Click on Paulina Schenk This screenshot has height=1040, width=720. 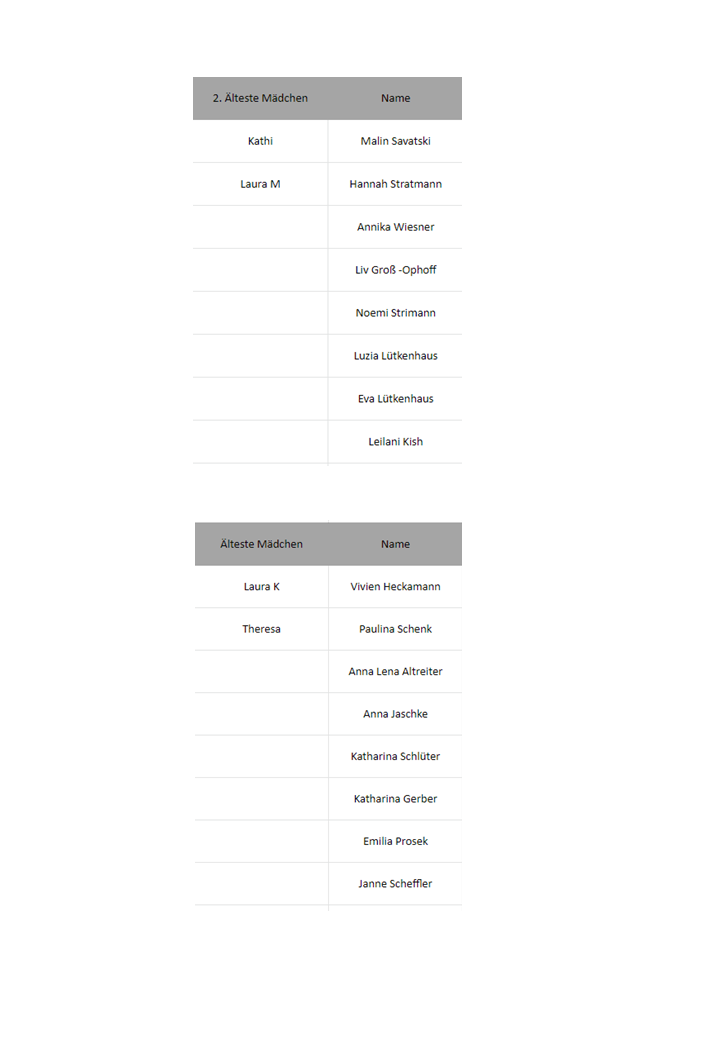tap(395, 629)
